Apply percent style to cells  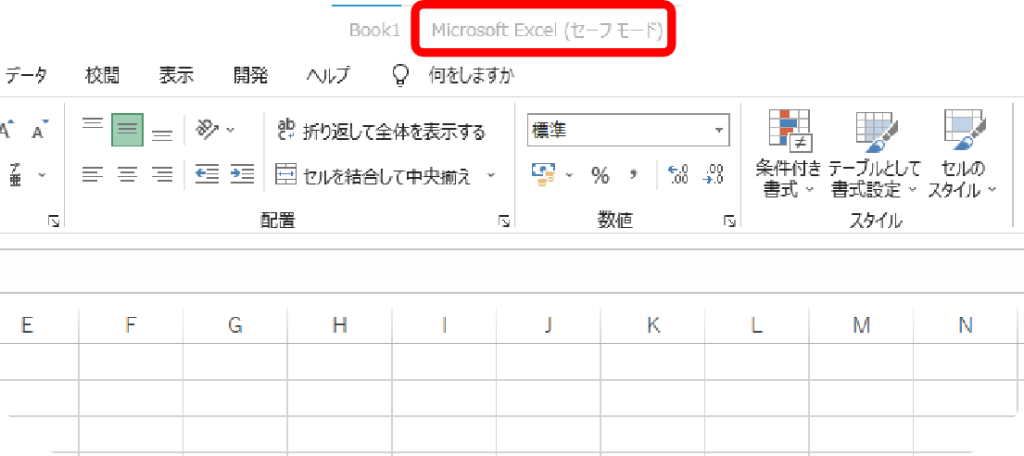click(600, 176)
